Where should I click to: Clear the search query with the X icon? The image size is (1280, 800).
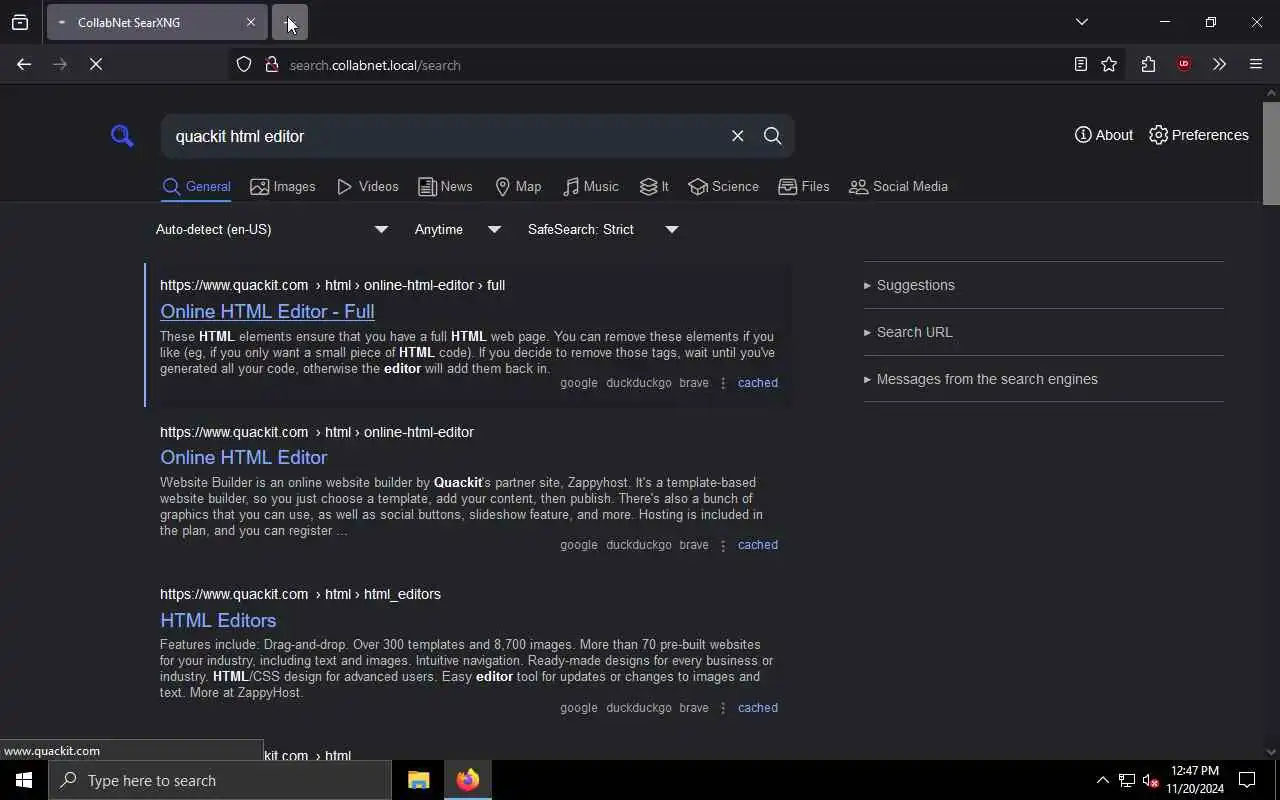tap(737, 136)
